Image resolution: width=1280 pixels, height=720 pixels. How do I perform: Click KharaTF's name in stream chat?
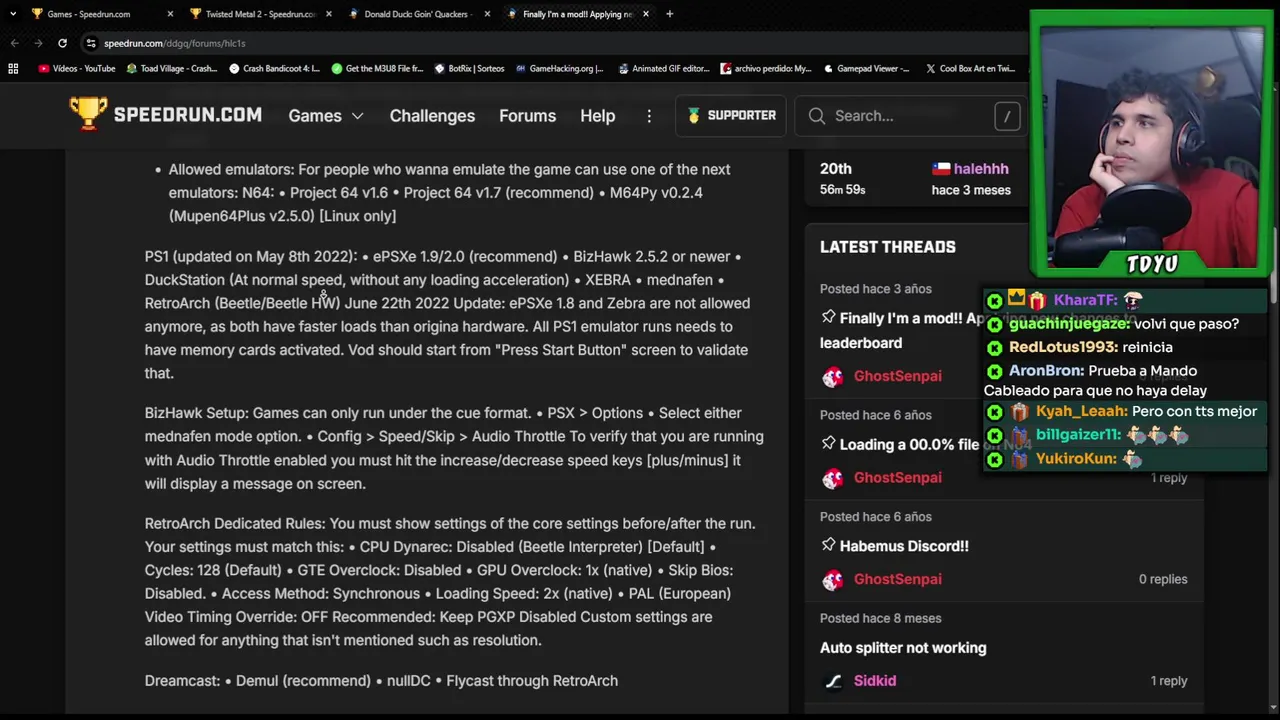click(1085, 300)
